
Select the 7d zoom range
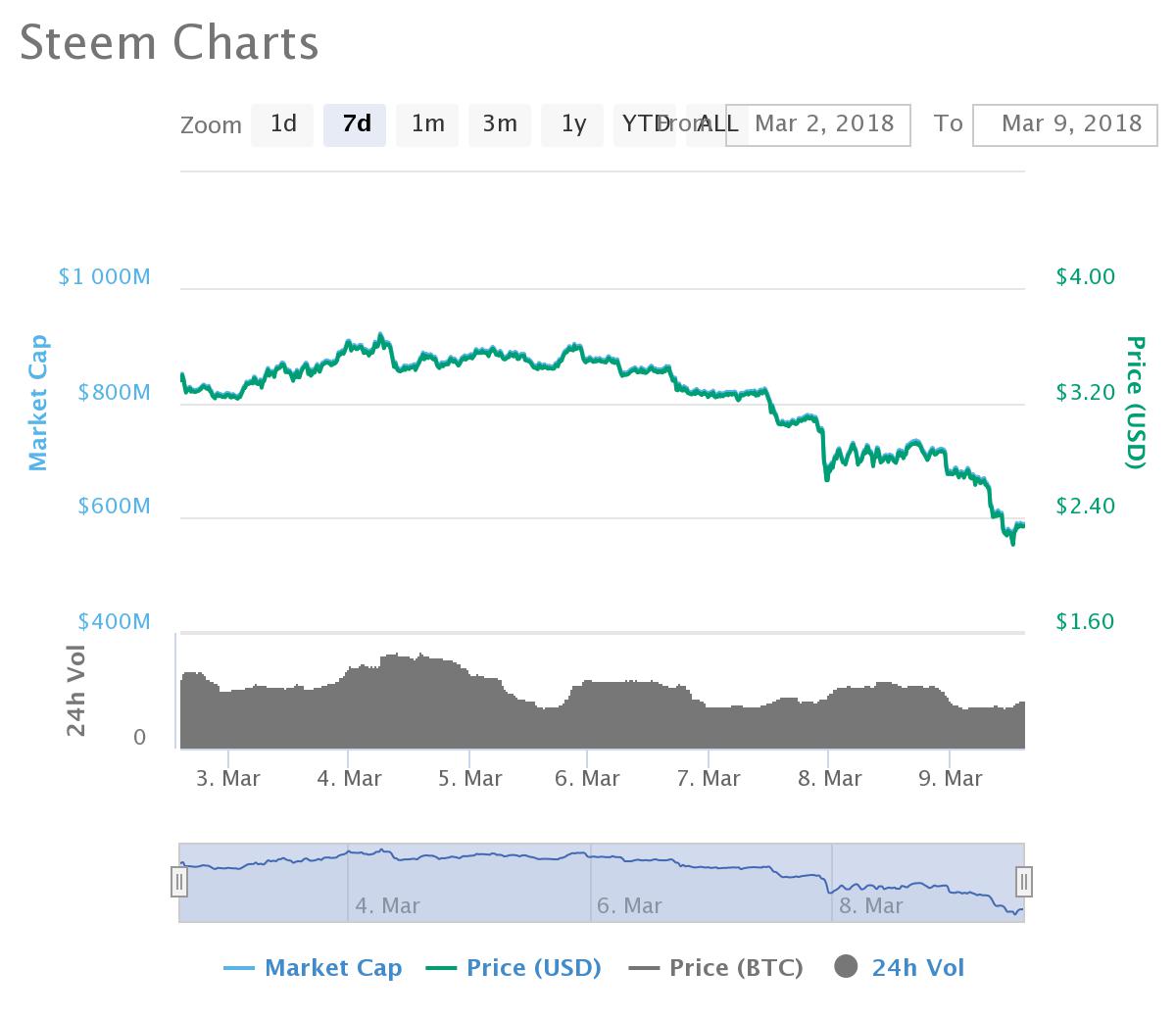pyautogui.click(x=355, y=124)
